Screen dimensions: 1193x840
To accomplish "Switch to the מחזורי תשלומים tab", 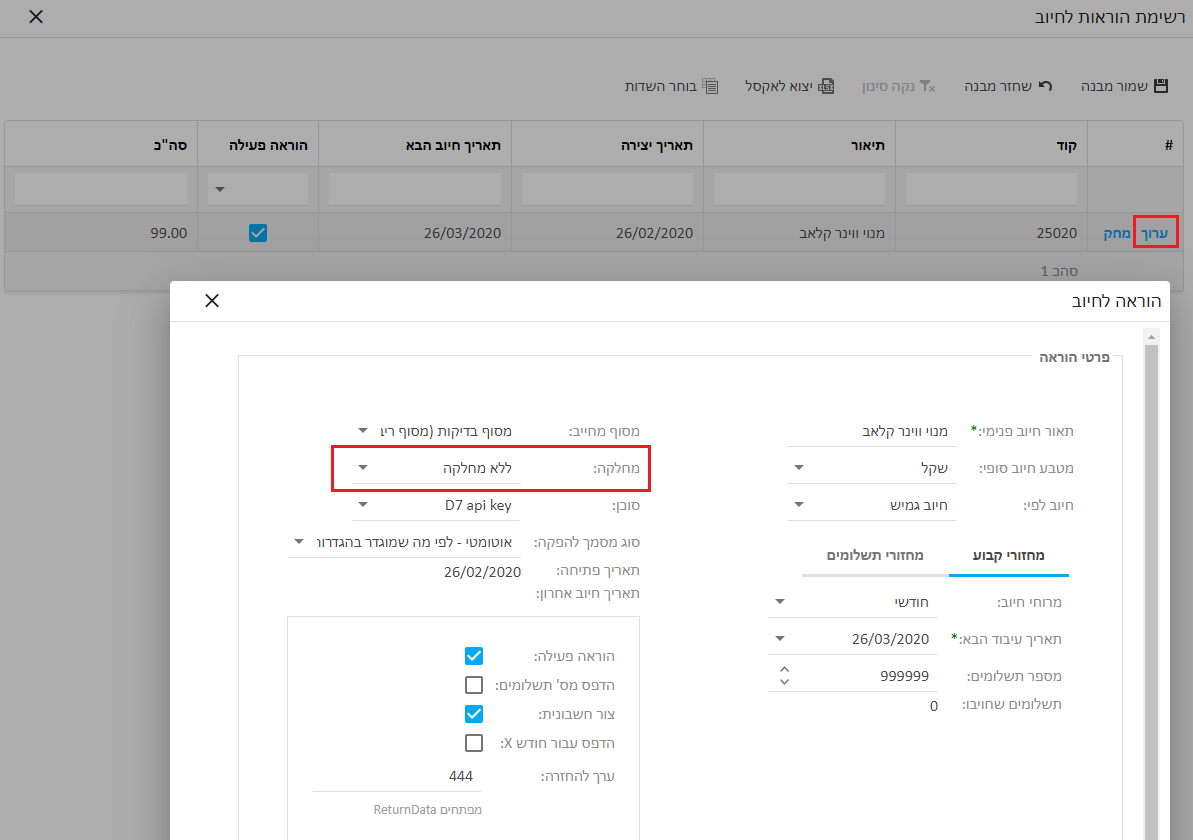I will tap(875, 555).
